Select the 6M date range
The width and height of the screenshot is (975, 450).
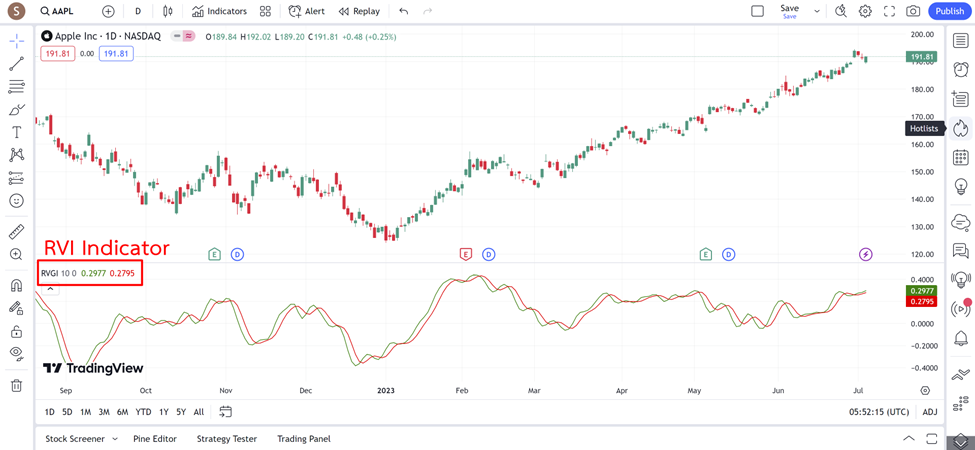pyautogui.click(x=122, y=411)
